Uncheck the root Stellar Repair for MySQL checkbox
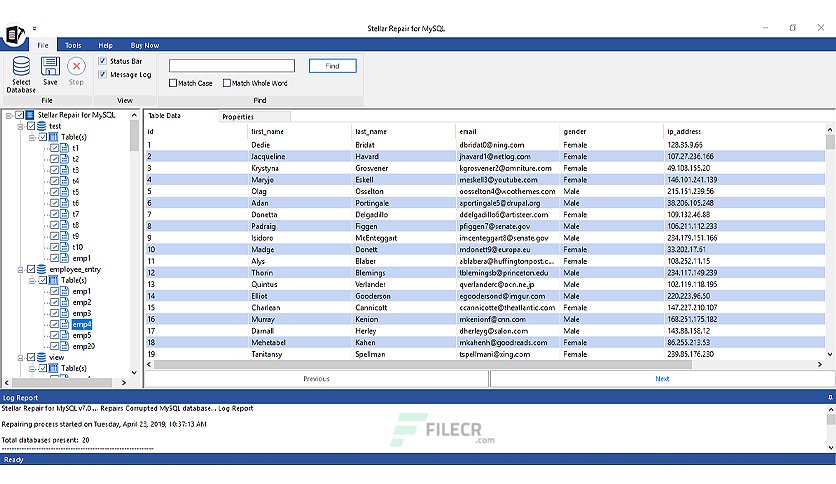Screen dimensions: 836x484 tap(20, 115)
